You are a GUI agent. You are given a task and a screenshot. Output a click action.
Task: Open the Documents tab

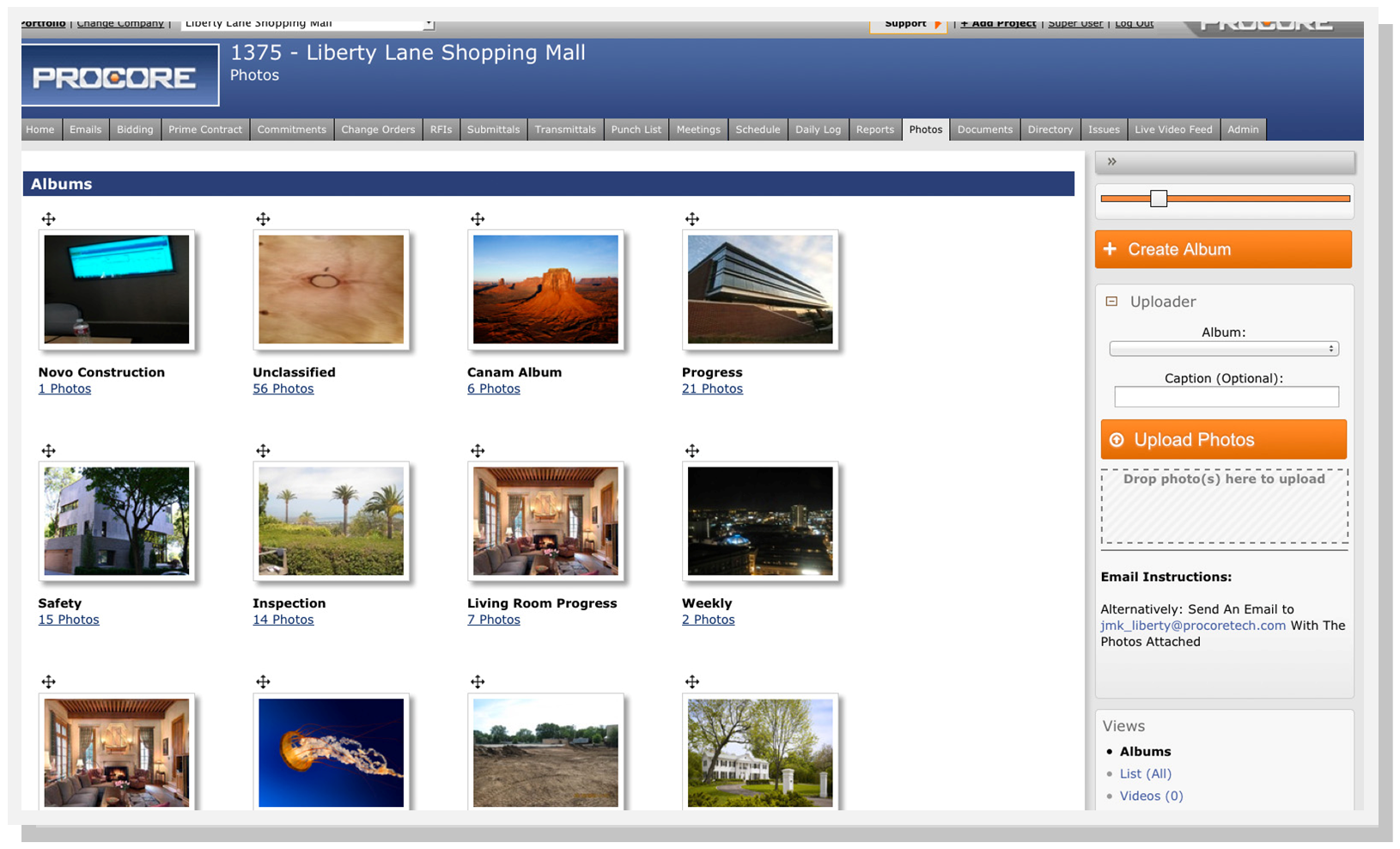[x=984, y=130]
